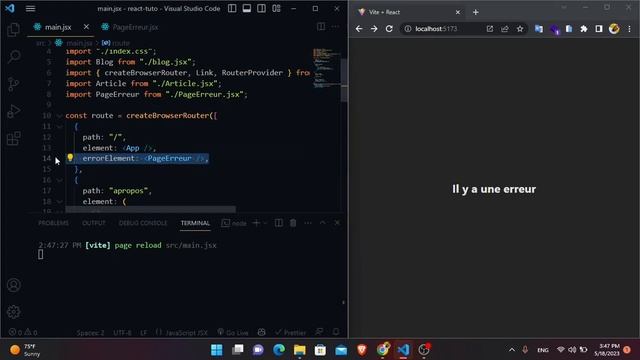Screen dimensions: 640x360
Task: Open terminal panel More Actions menu
Action: point(308,223)
